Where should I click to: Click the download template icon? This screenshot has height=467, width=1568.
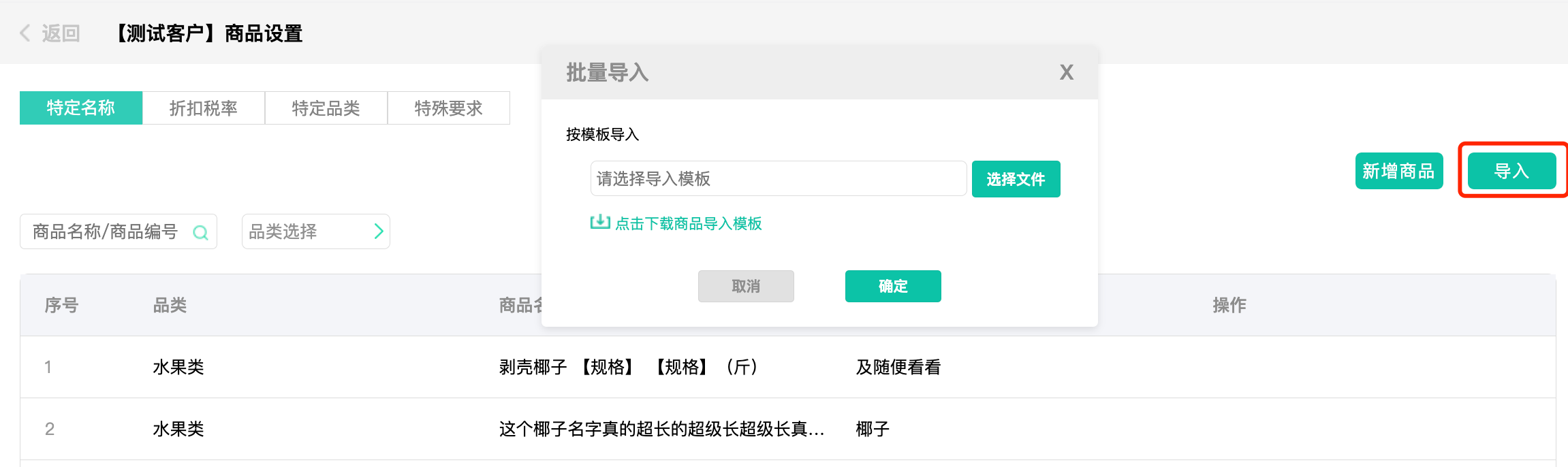tap(599, 222)
